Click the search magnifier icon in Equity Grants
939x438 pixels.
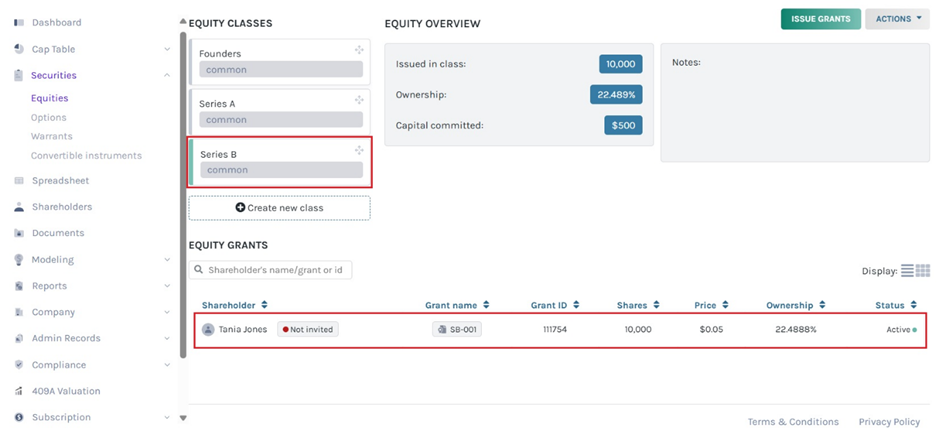click(x=199, y=270)
